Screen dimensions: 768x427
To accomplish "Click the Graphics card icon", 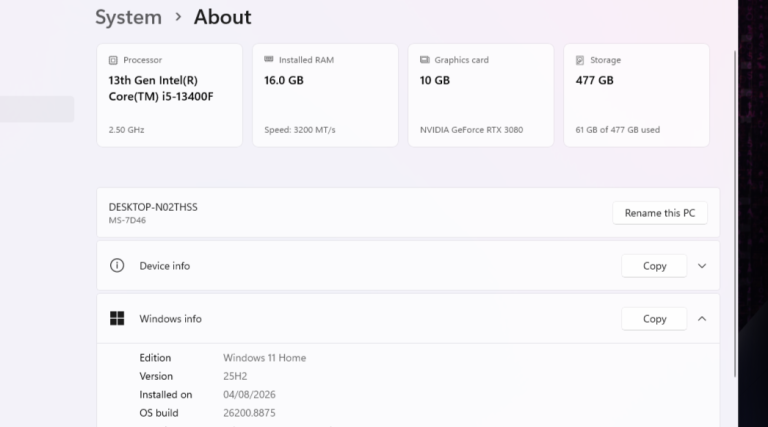I will [425, 60].
